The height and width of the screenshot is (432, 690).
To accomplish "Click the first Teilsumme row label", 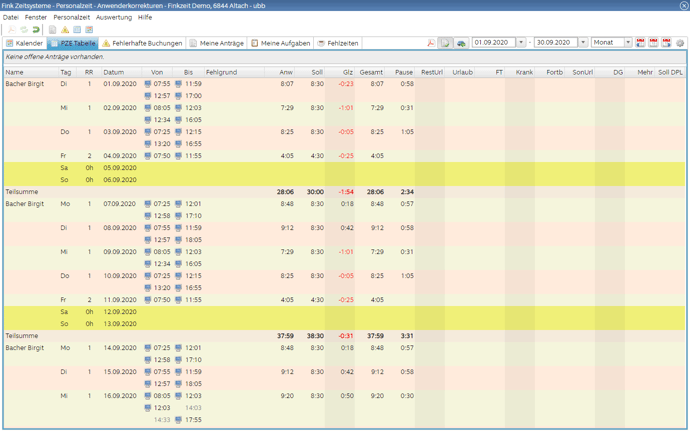I will pos(22,192).
